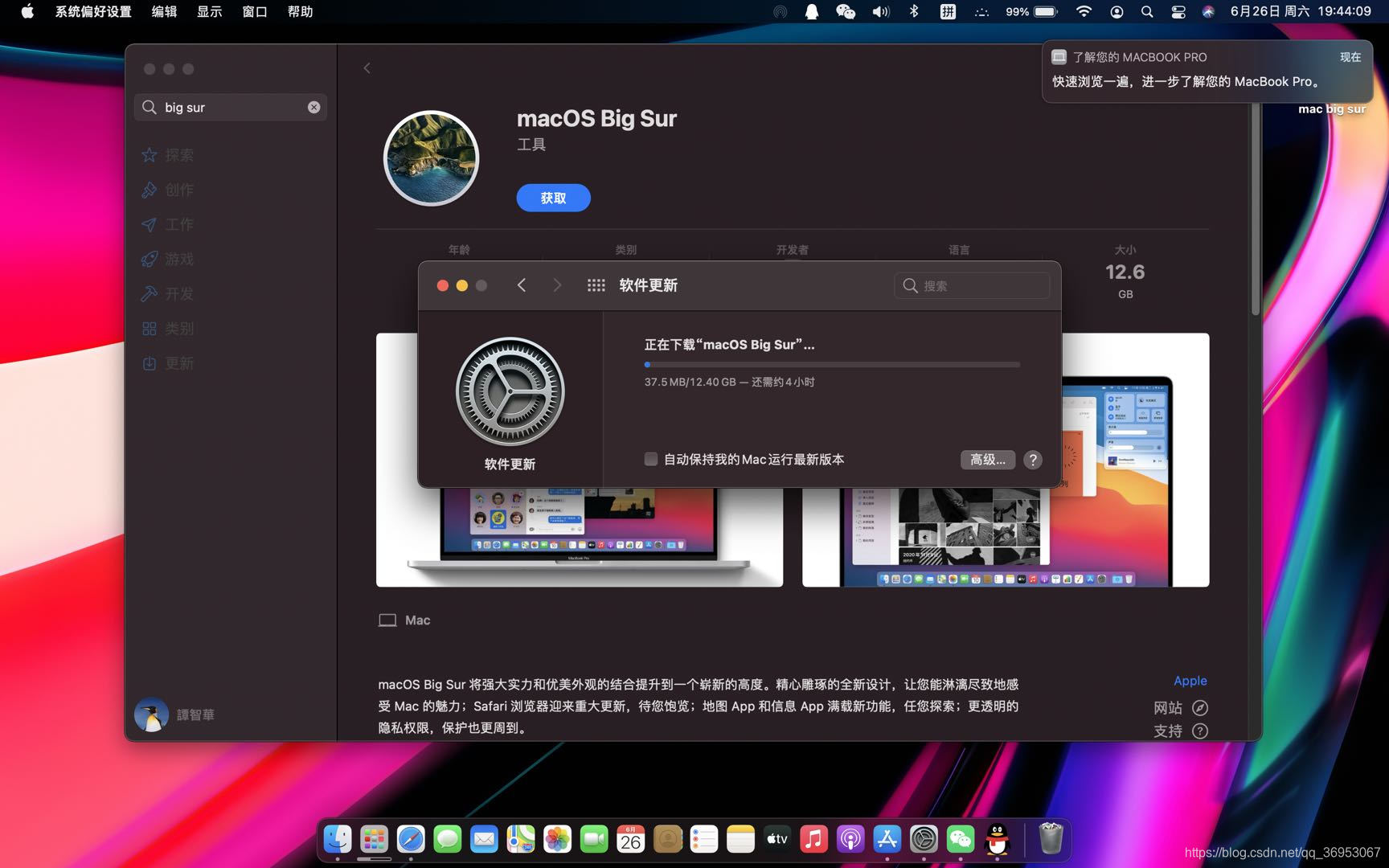
Task: Open the Trash in the Dock
Action: (x=1051, y=840)
